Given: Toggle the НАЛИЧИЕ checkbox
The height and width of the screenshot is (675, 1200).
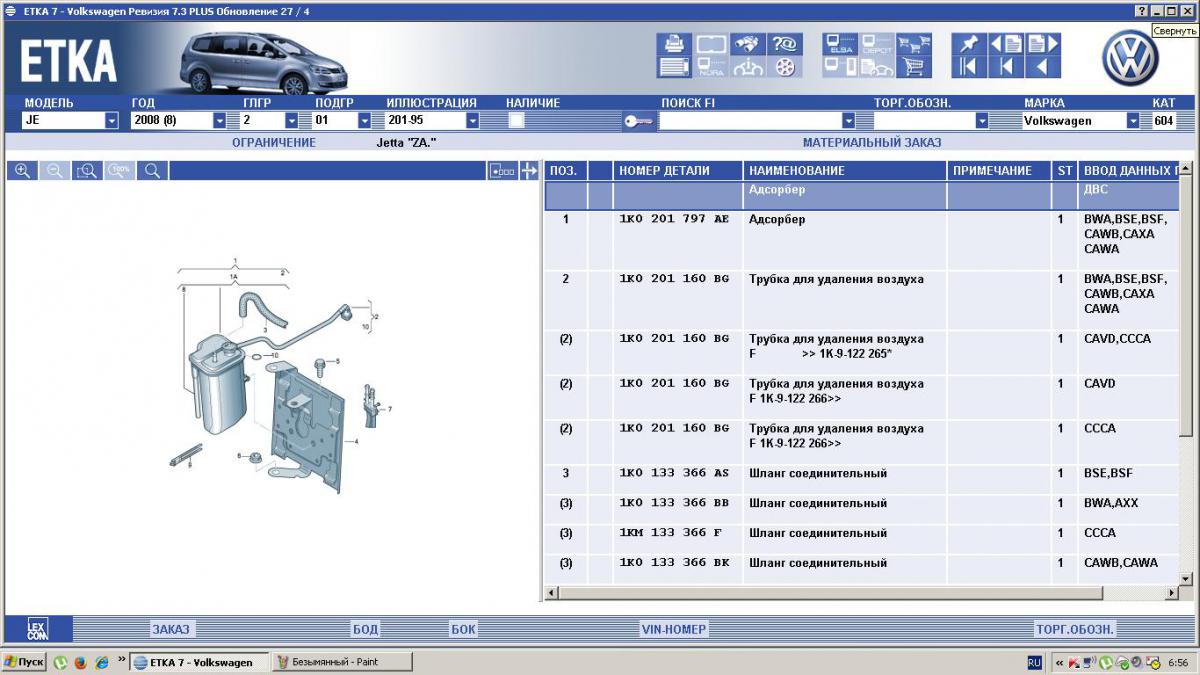Looking at the screenshot, I should click(x=517, y=120).
